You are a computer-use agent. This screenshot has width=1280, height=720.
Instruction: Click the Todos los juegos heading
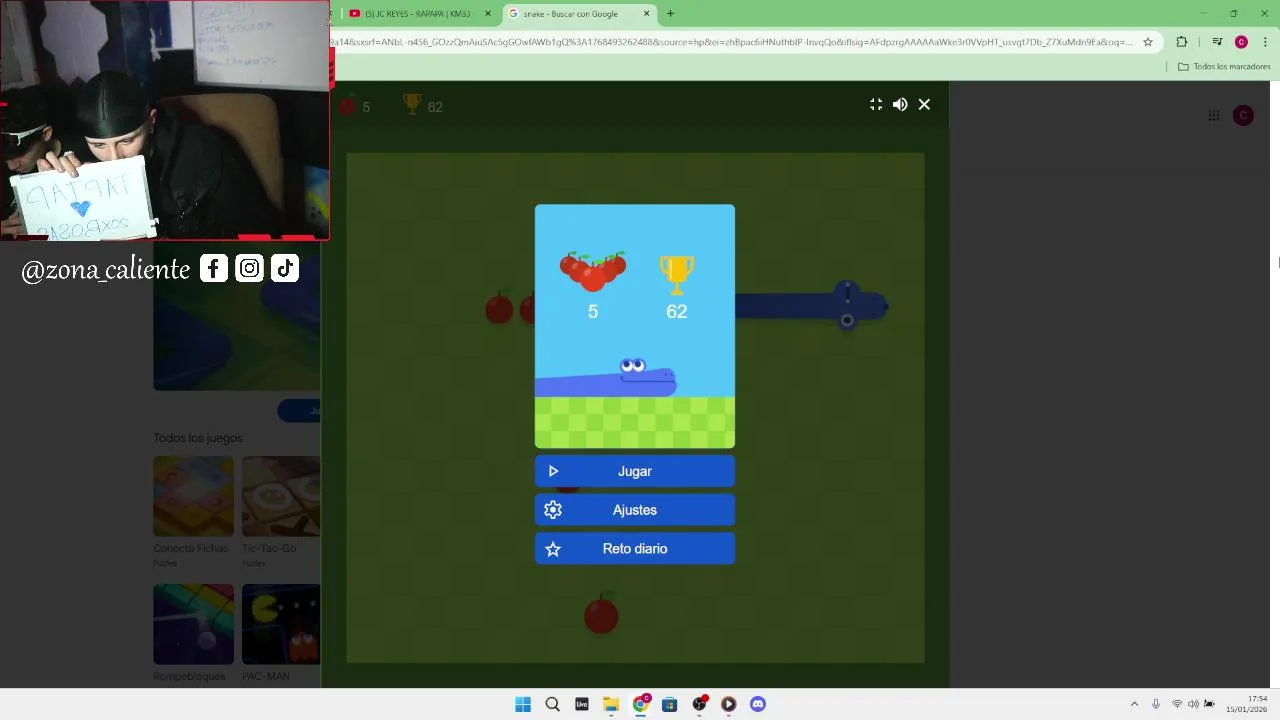coord(198,438)
